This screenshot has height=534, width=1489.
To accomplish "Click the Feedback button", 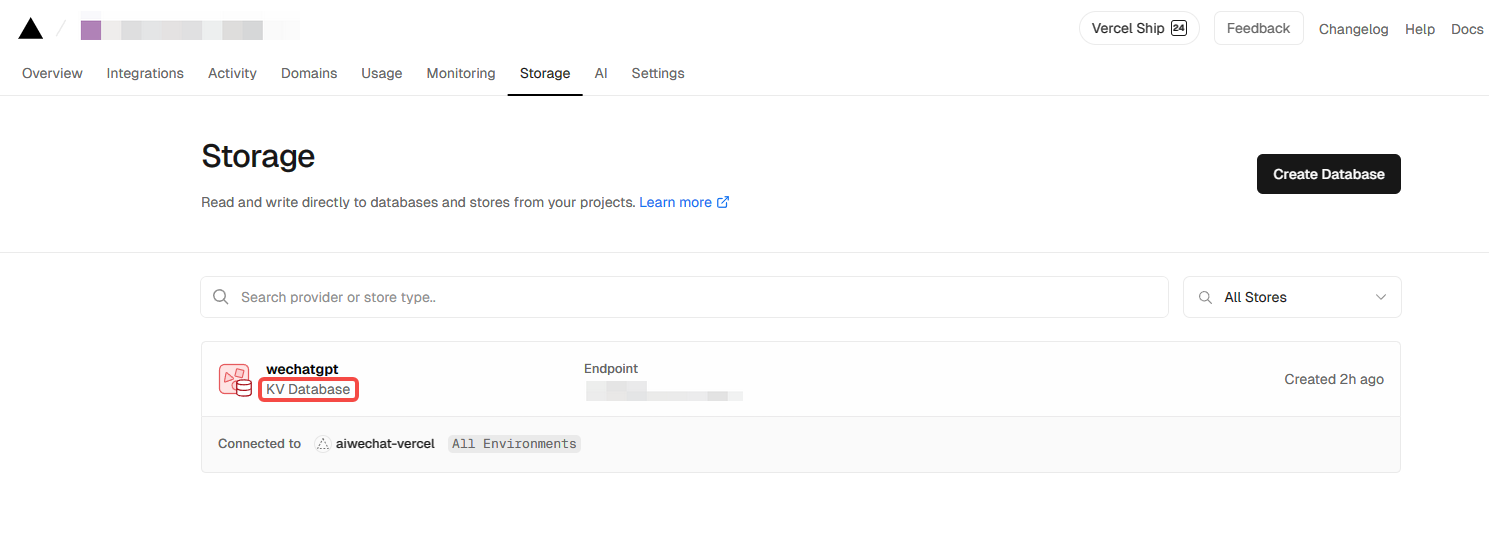I will [x=1258, y=29].
